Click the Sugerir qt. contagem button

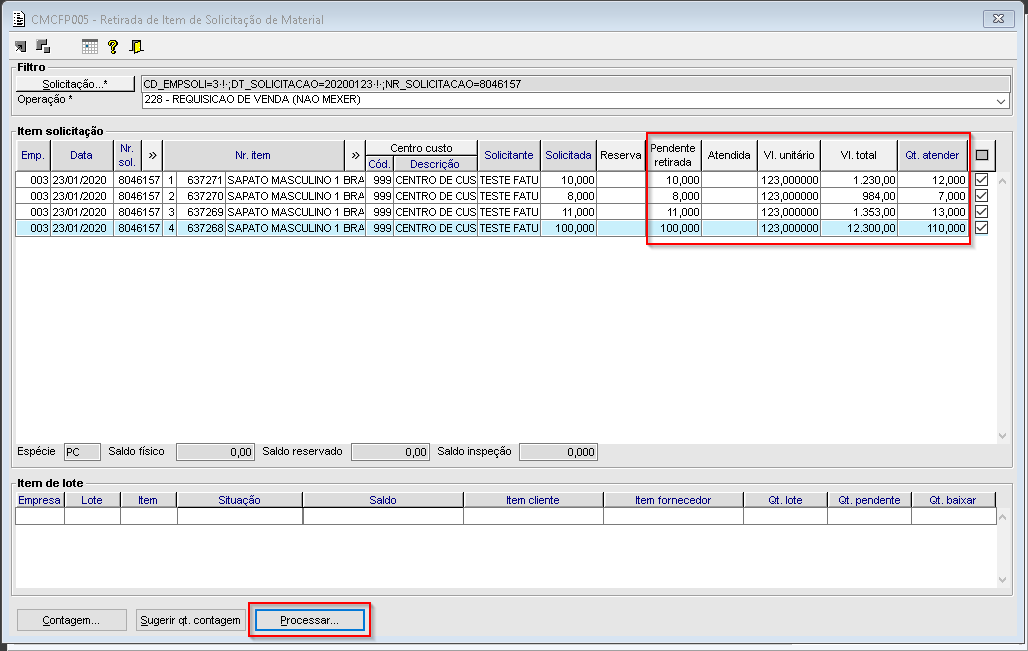click(190, 620)
